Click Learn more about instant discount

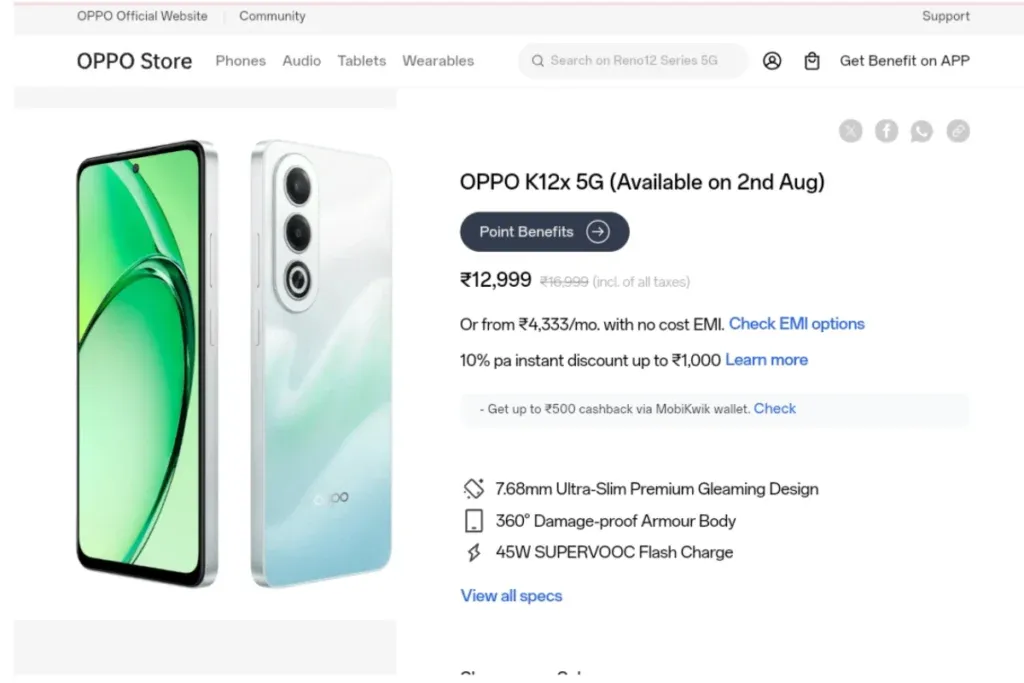pos(767,360)
